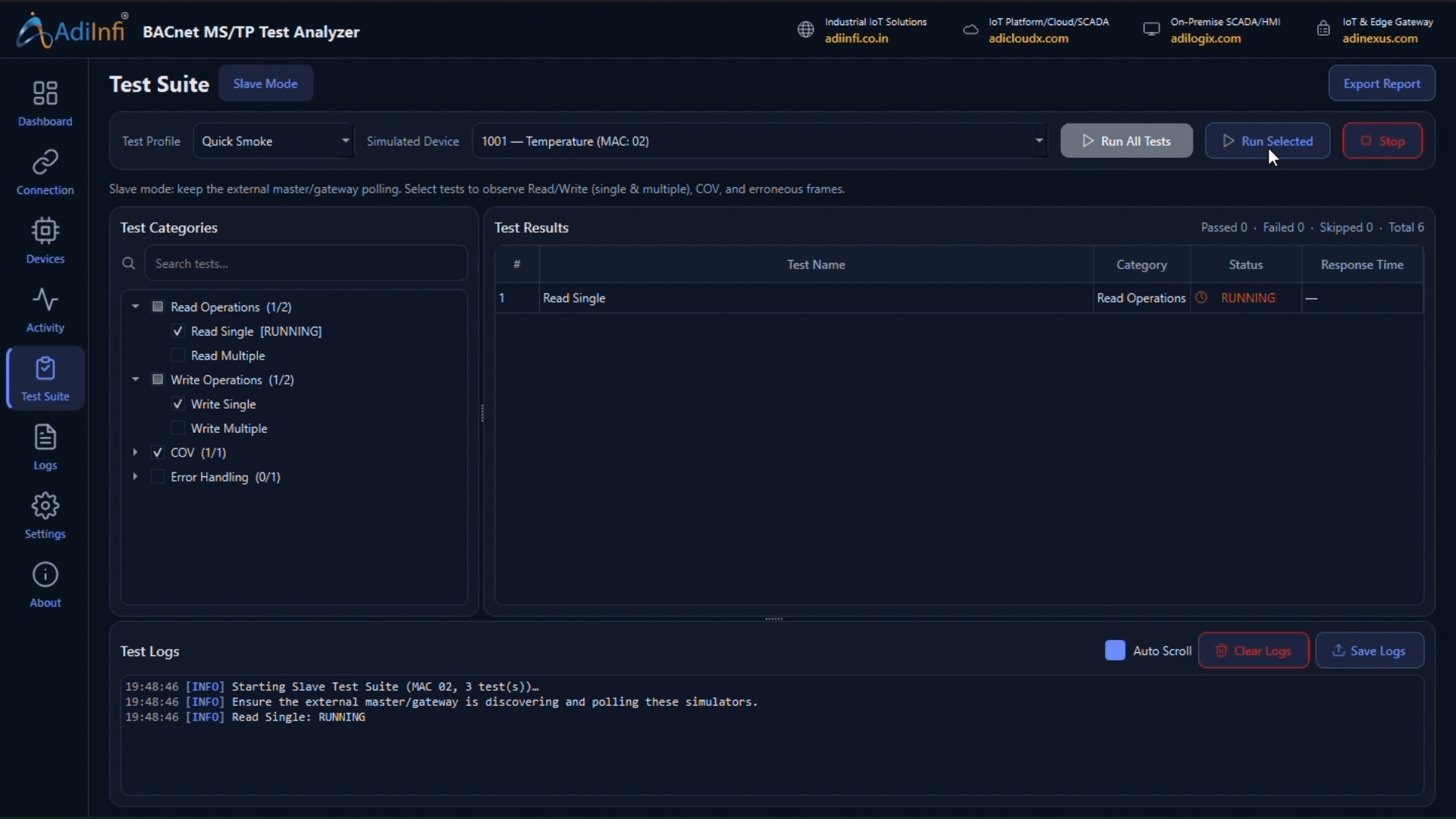Expand the COV tree group
Image resolution: width=1456 pixels, height=819 pixels.
136,452
